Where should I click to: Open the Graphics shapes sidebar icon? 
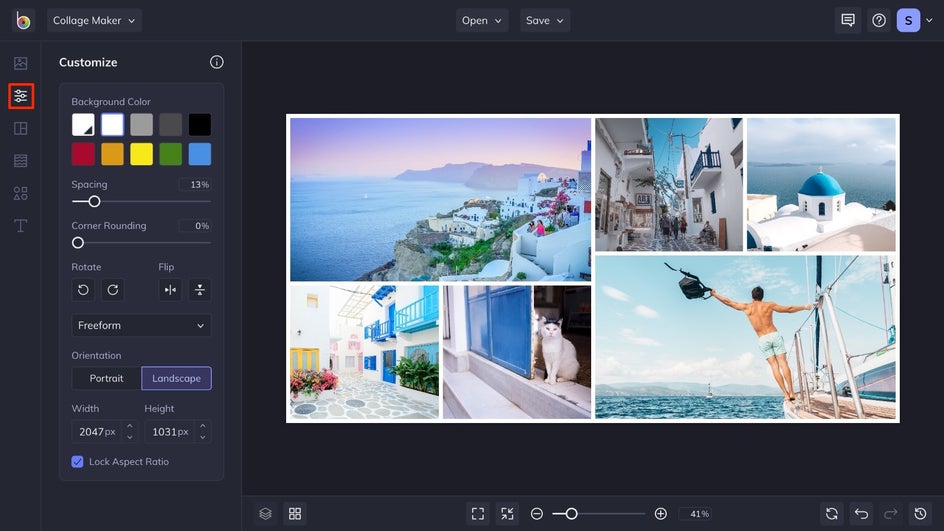click(20, 193)
